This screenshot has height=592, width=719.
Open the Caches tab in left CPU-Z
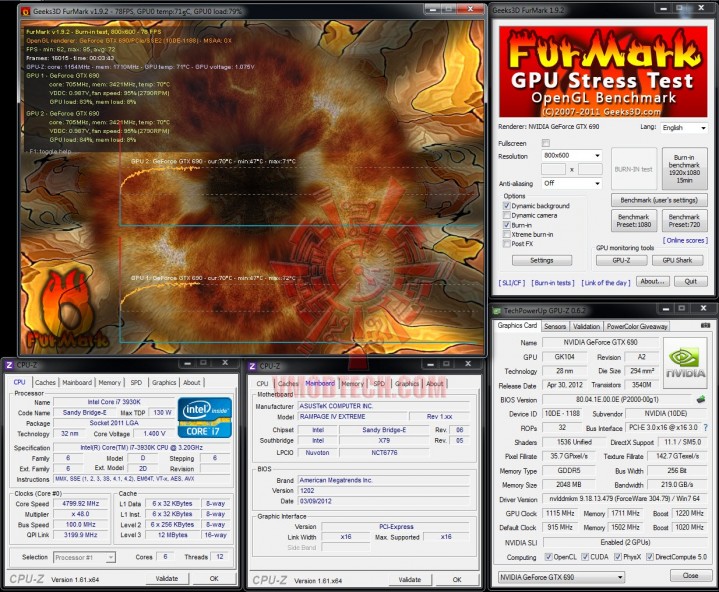tap(45, 382)
